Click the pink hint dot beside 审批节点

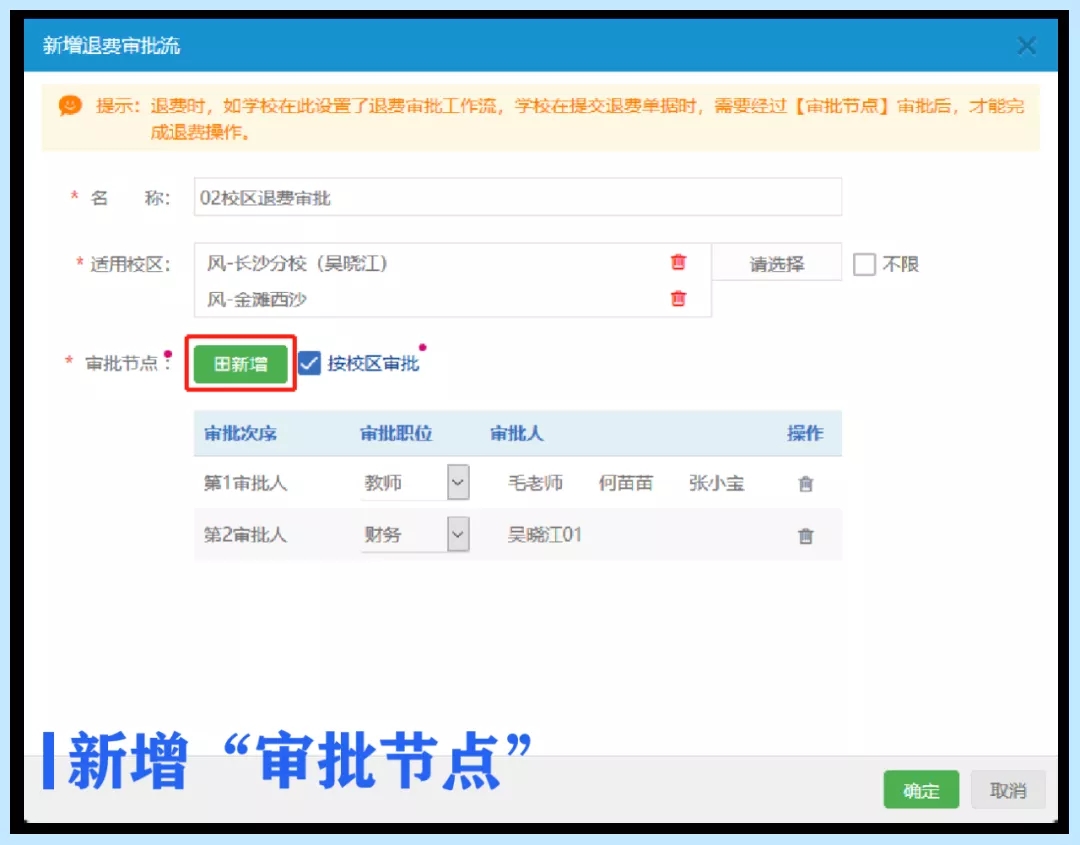click(168, 353)
